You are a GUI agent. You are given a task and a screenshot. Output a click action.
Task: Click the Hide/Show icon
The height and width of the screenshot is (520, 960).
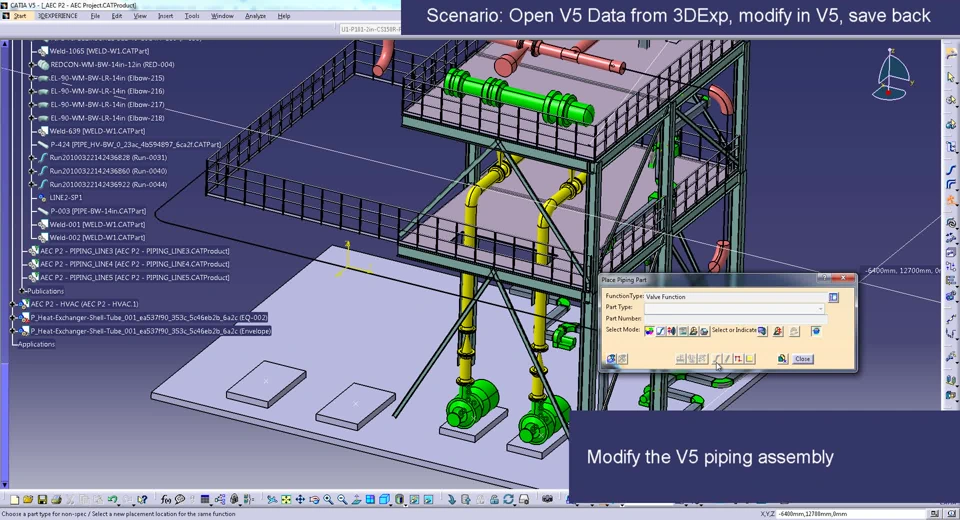[x=414, y=500]
